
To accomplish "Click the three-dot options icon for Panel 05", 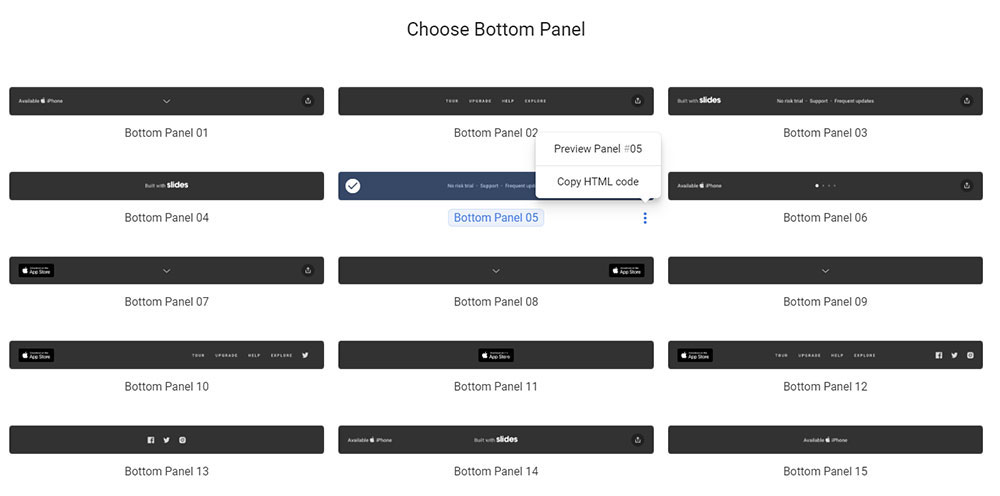I will (x=645, y=218).
